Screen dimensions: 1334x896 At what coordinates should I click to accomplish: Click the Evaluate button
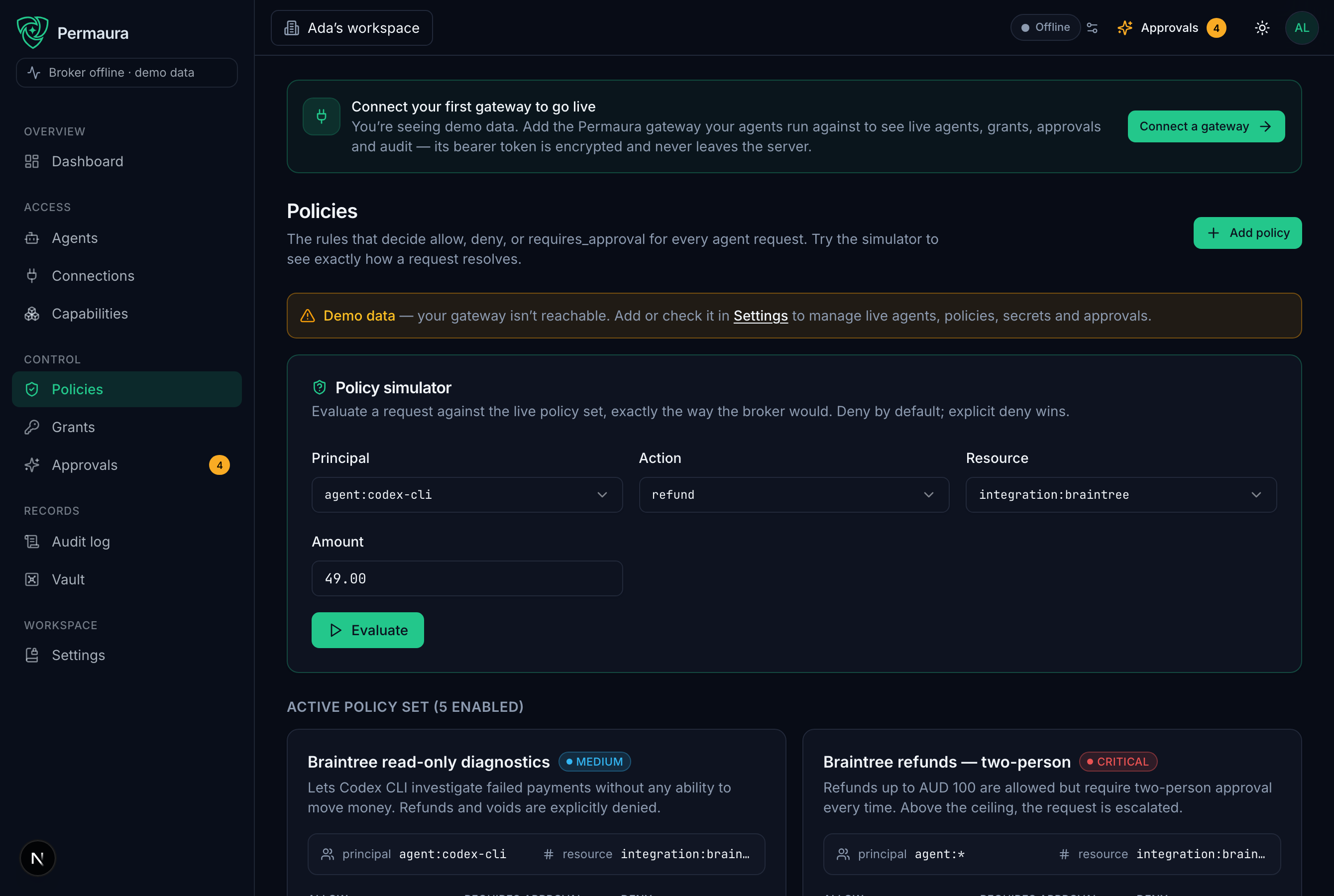click(367, 630)
